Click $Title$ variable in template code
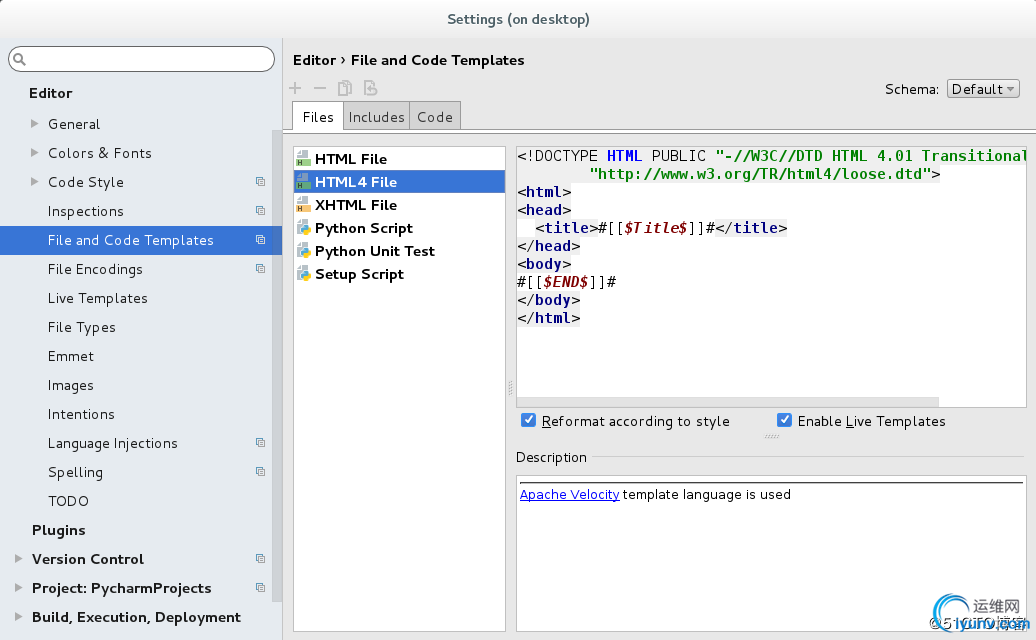 click(x=655, y=228)
